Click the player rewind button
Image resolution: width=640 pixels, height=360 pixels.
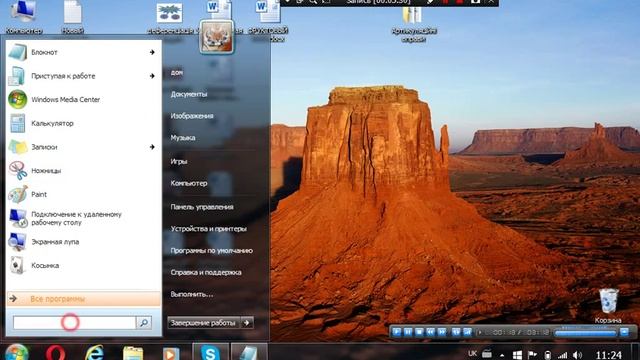430,332
